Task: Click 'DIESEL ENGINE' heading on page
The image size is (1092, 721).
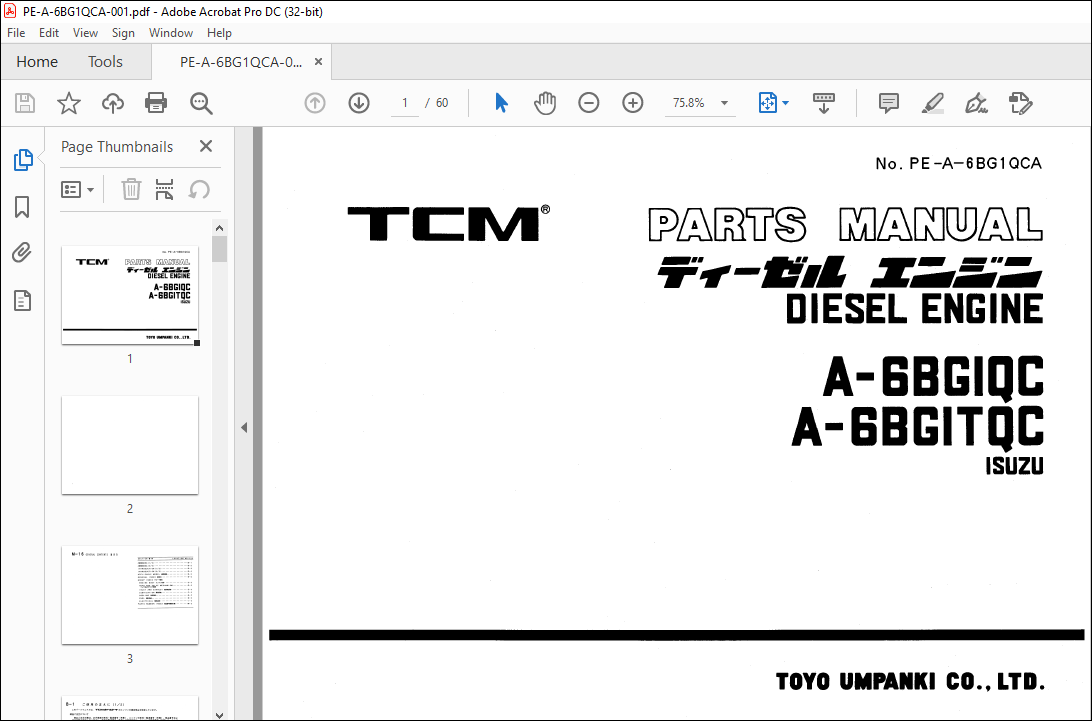Action: coord(914,309)
